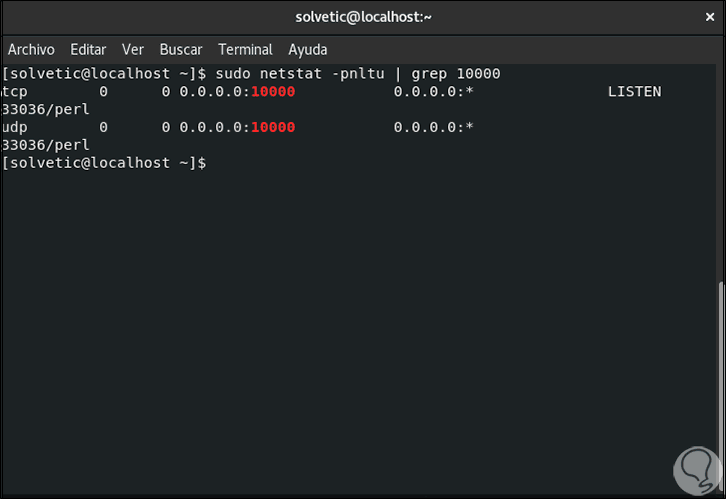Open the Ayuda help menu
The height and width of the screenshot is (499, 727).
point(308,49)
